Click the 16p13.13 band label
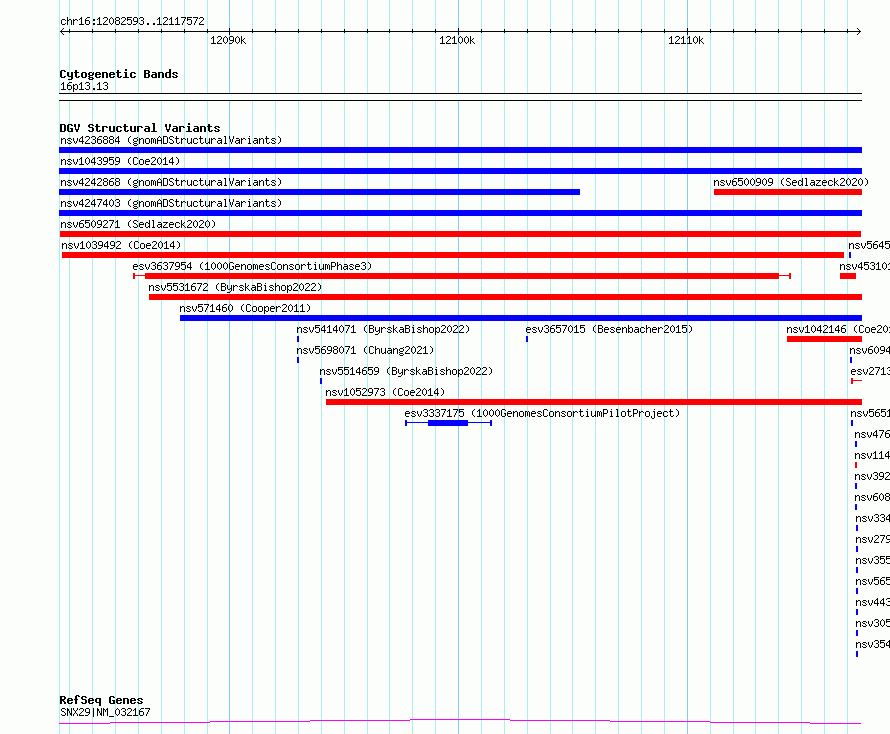This screenshot has height=734, width=890. click(x=84, y=86)
